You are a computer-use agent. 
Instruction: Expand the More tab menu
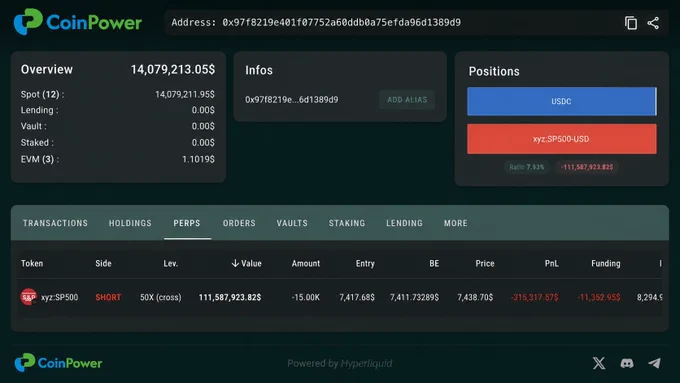pos(455,223)
